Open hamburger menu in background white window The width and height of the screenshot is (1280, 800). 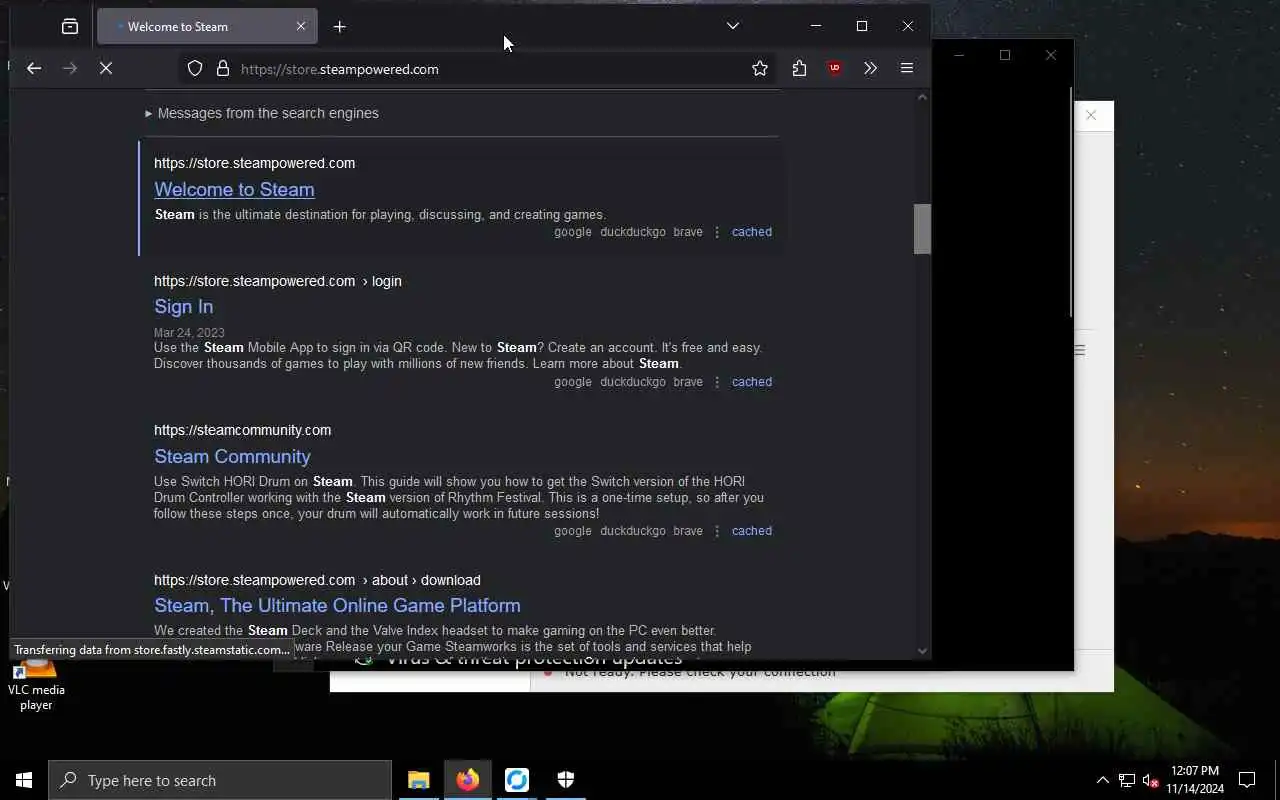(x=1080, y=350)
